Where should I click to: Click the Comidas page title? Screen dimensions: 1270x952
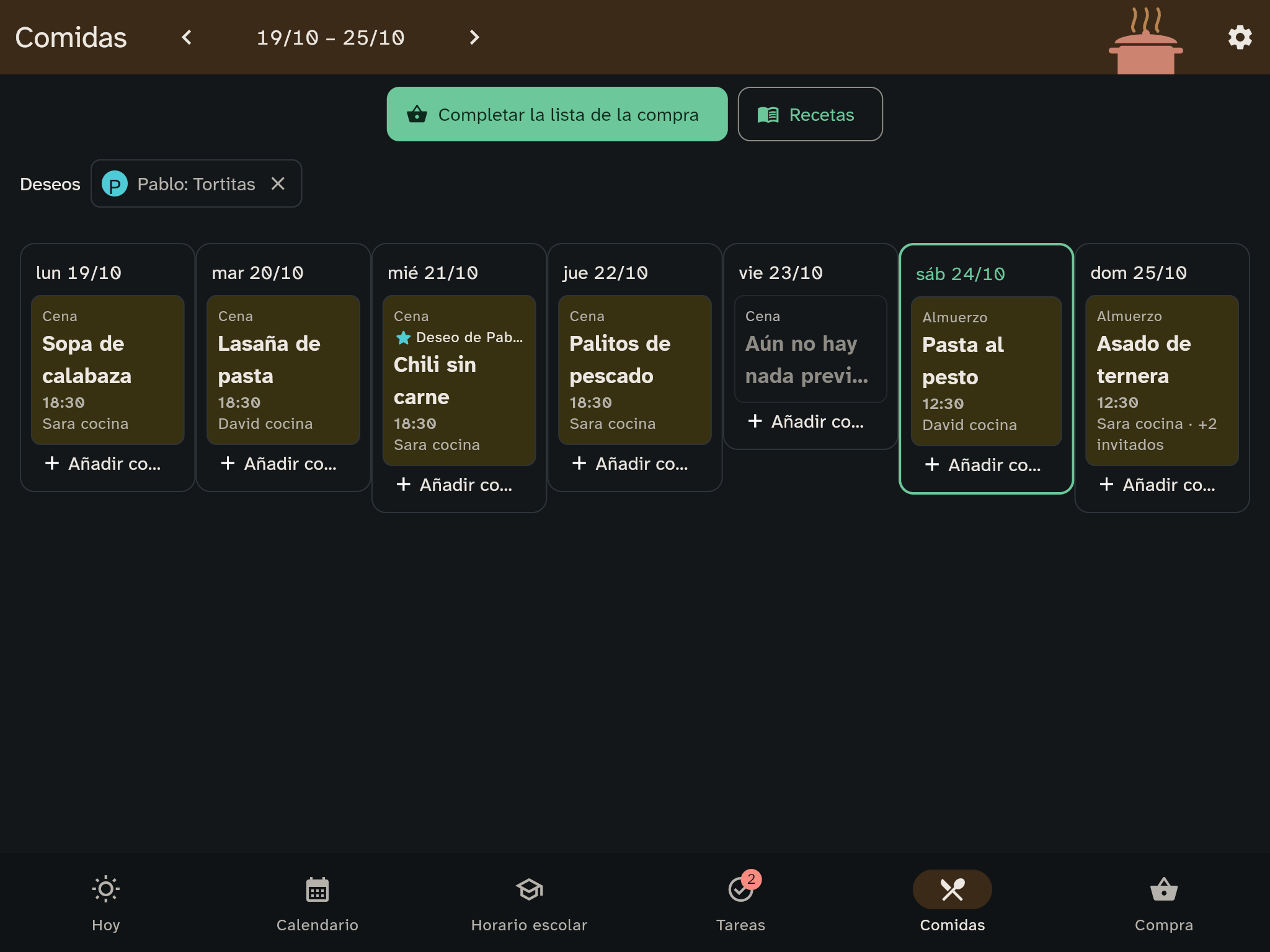pos(71,37)
